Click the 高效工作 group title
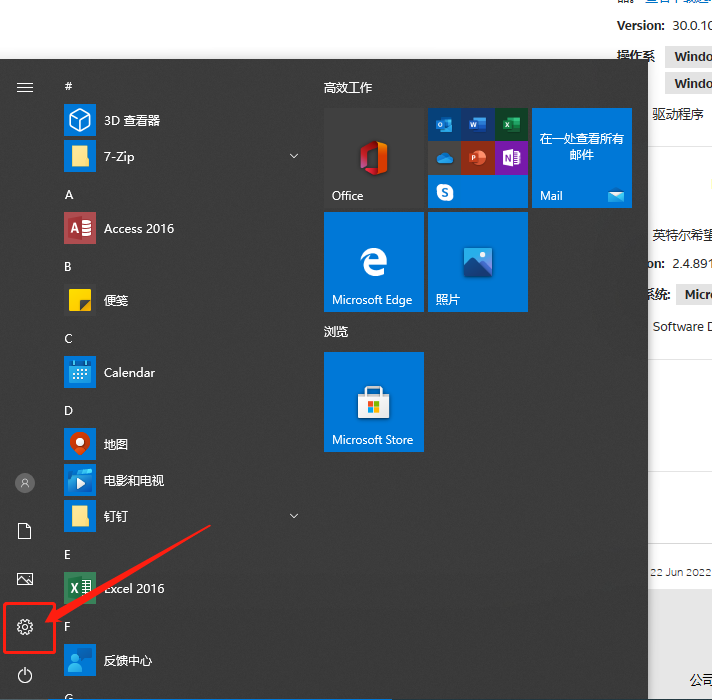The width and height of the screenshot is (712, 700). pyautogui.click(x=348, y=88)
